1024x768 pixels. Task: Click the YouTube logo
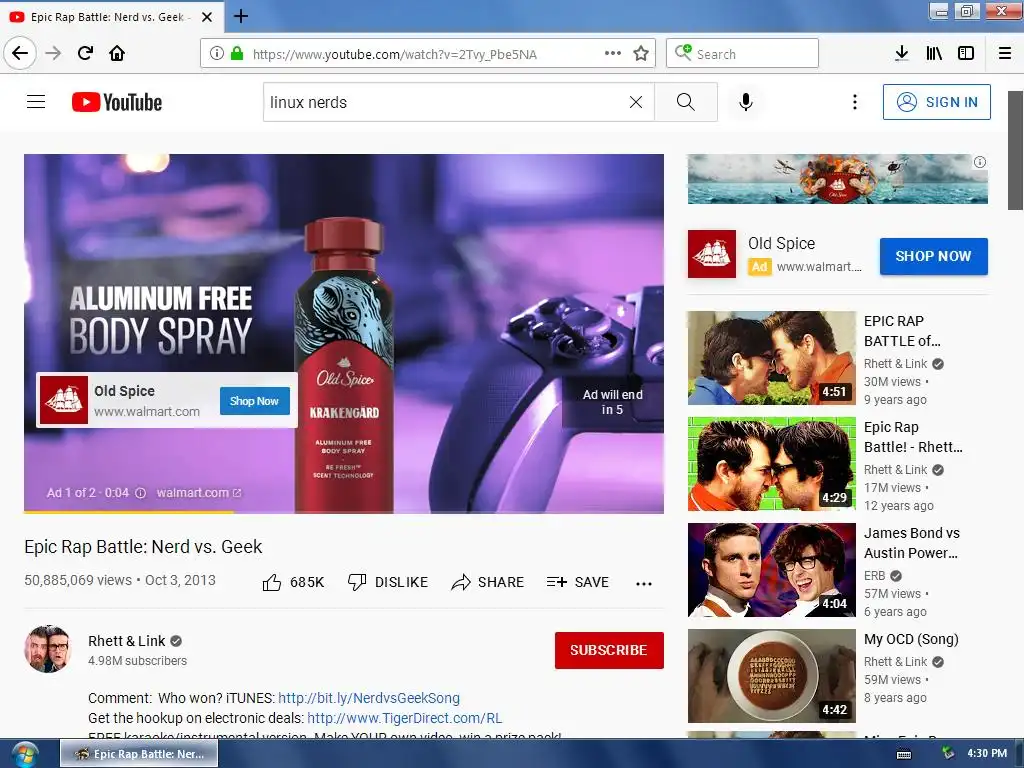point(117,102)
